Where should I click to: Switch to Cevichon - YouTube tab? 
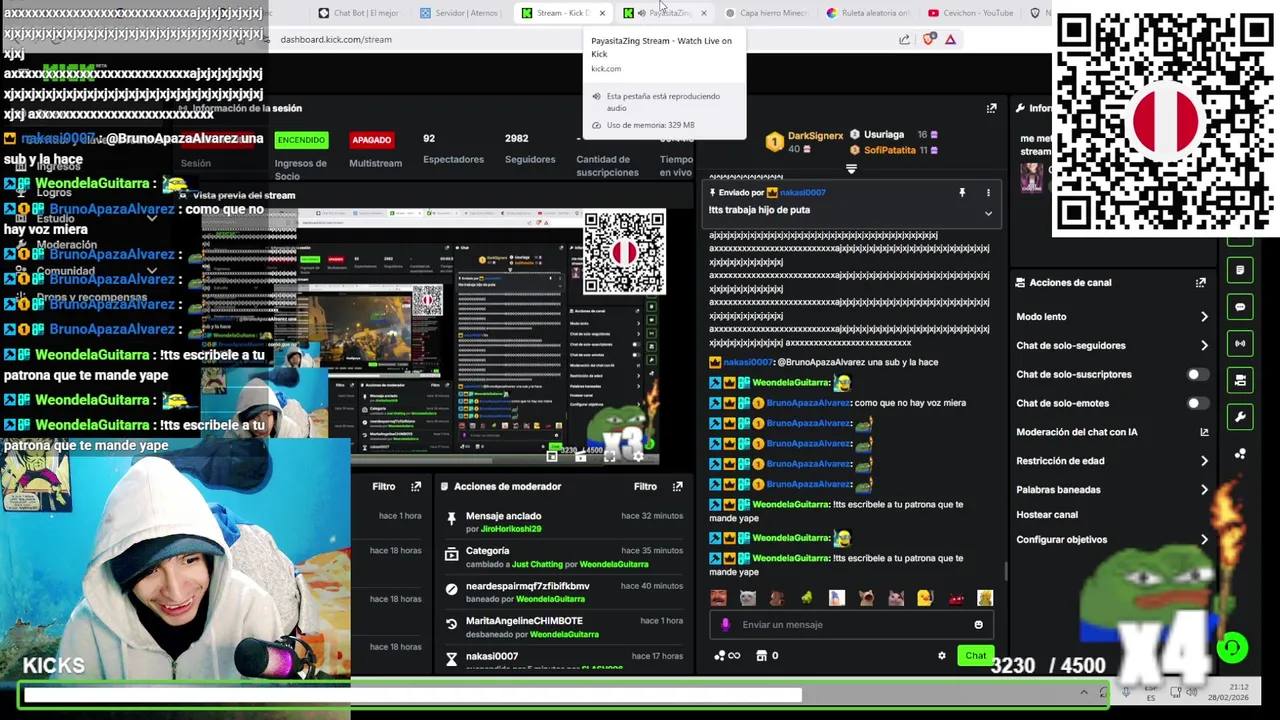point(970,13)
